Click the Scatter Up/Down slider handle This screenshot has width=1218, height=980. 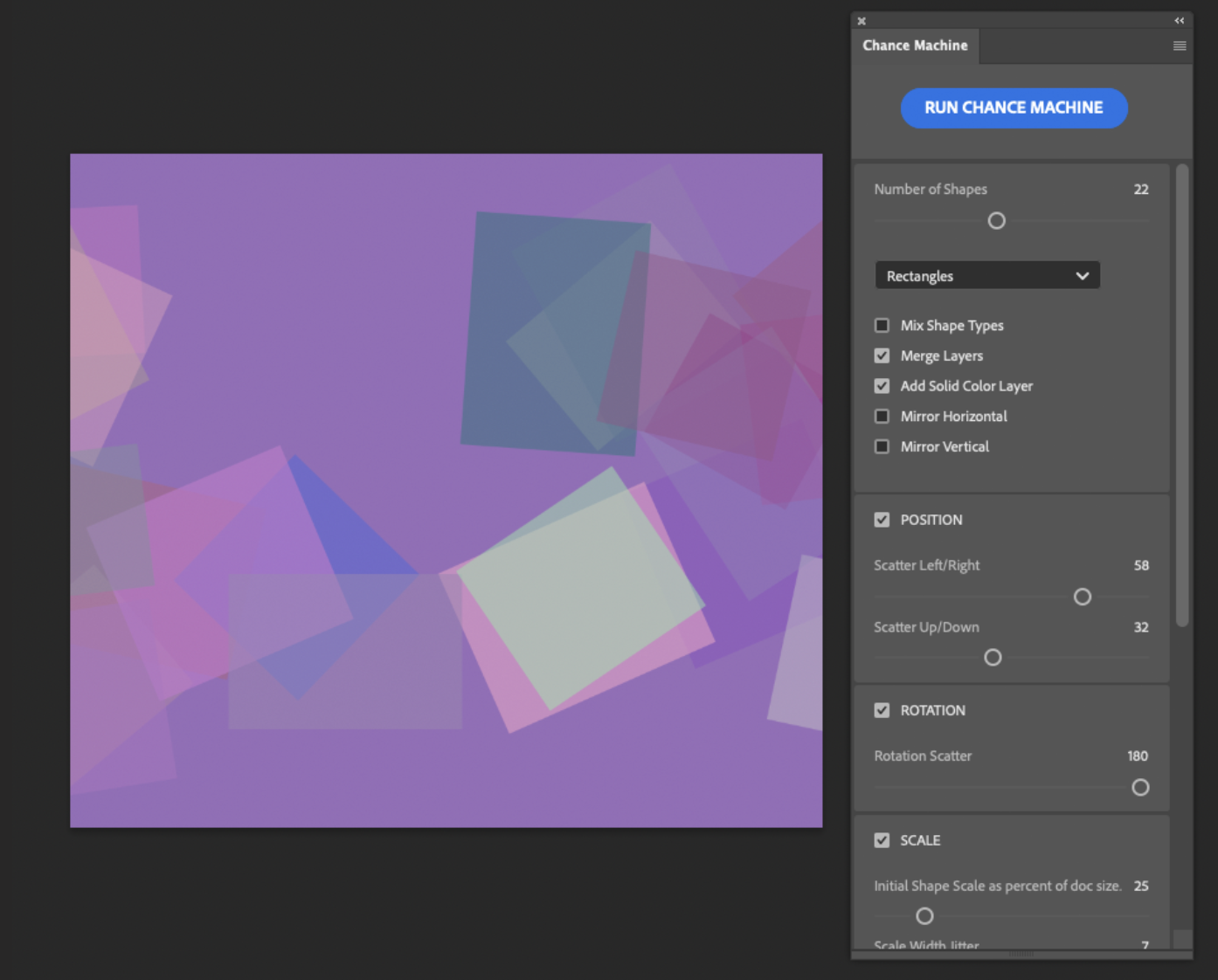pos(993,658)
